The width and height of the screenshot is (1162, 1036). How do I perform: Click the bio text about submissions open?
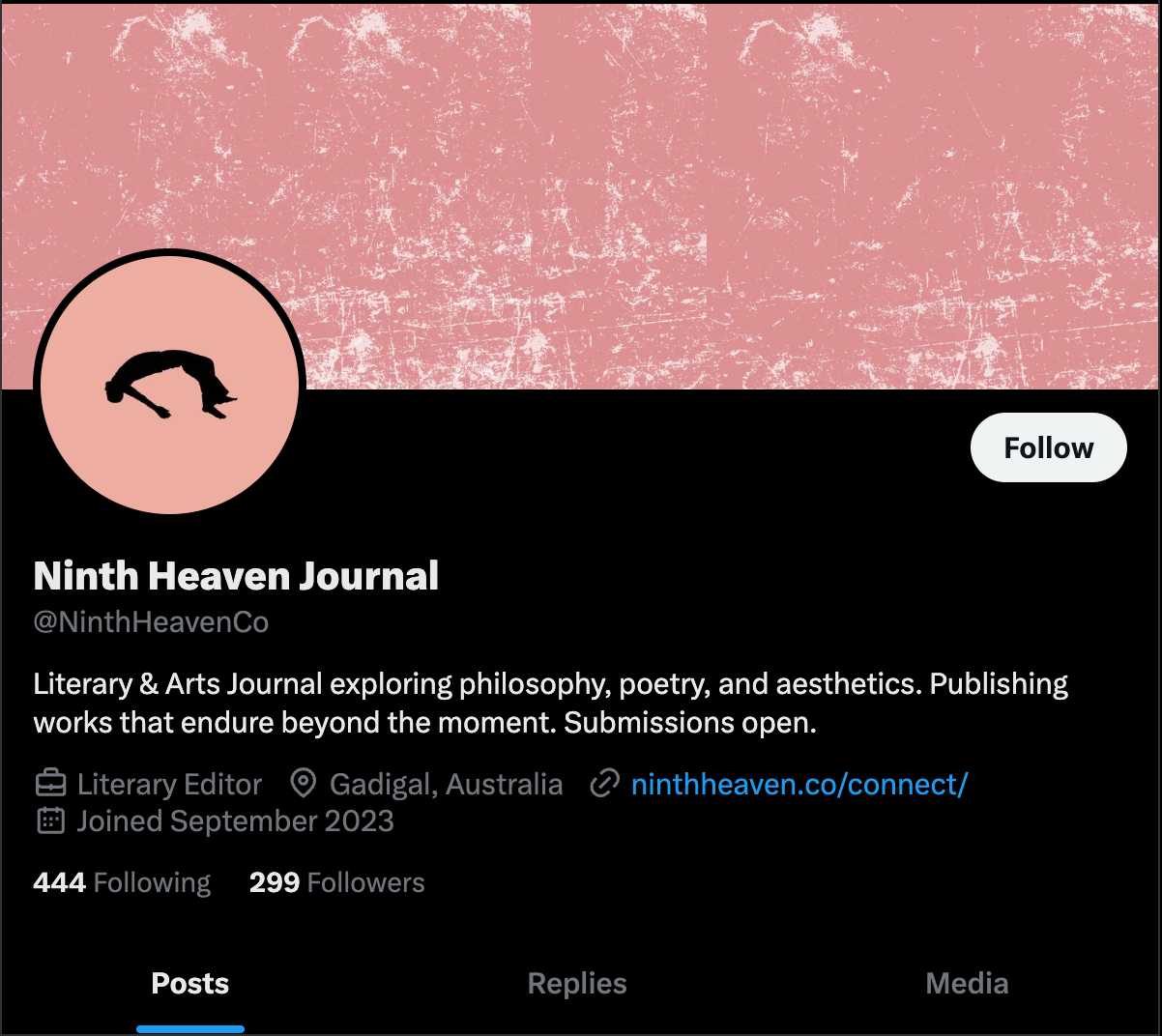(551, 703)
